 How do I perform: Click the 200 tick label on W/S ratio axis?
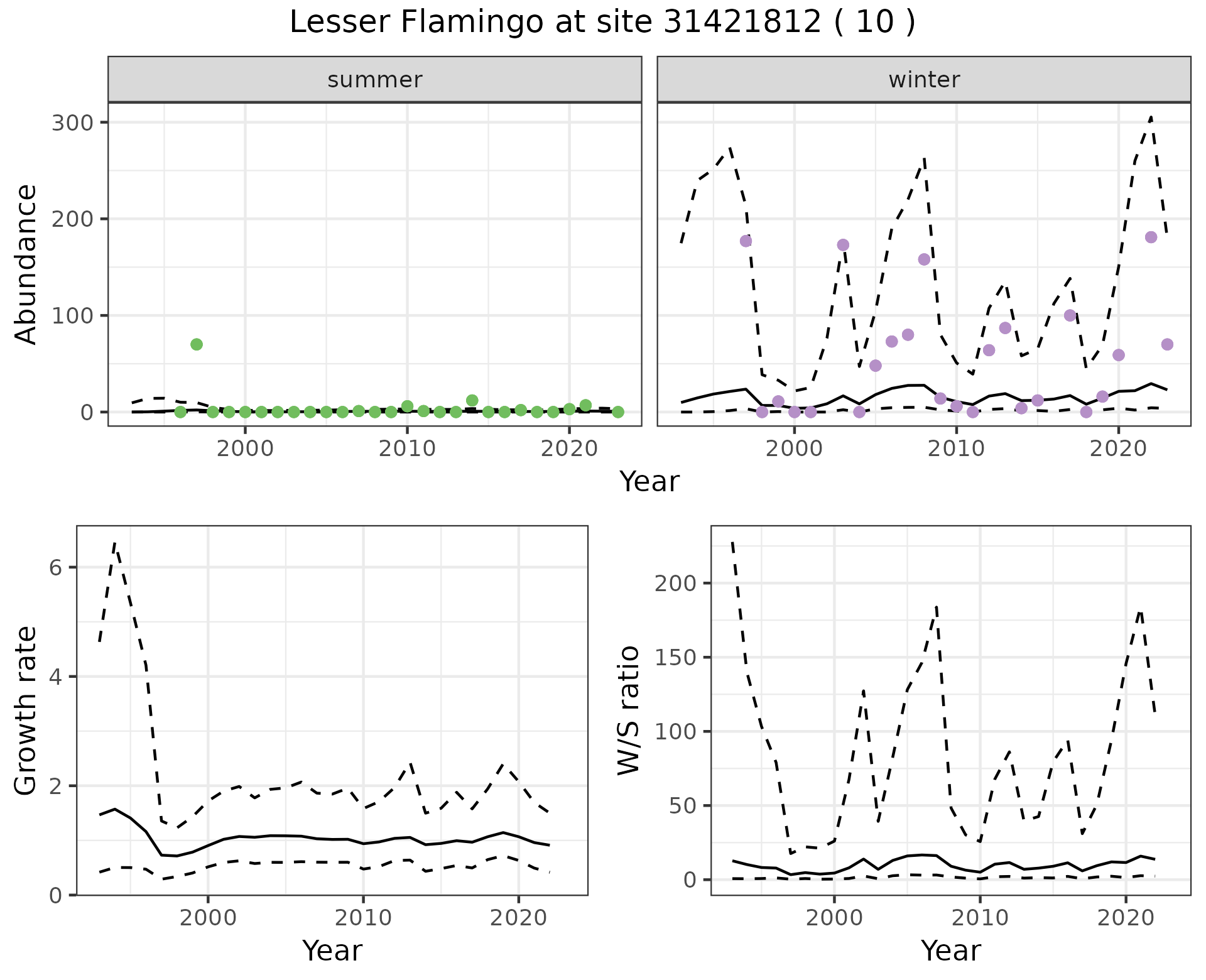(x=675, y=584)
